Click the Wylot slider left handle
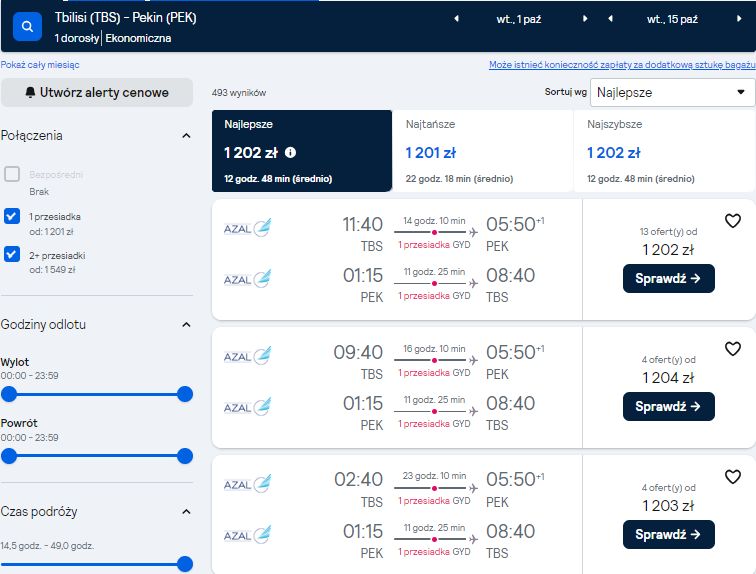Viewport: 756px width, 574px height. [9, 394]
